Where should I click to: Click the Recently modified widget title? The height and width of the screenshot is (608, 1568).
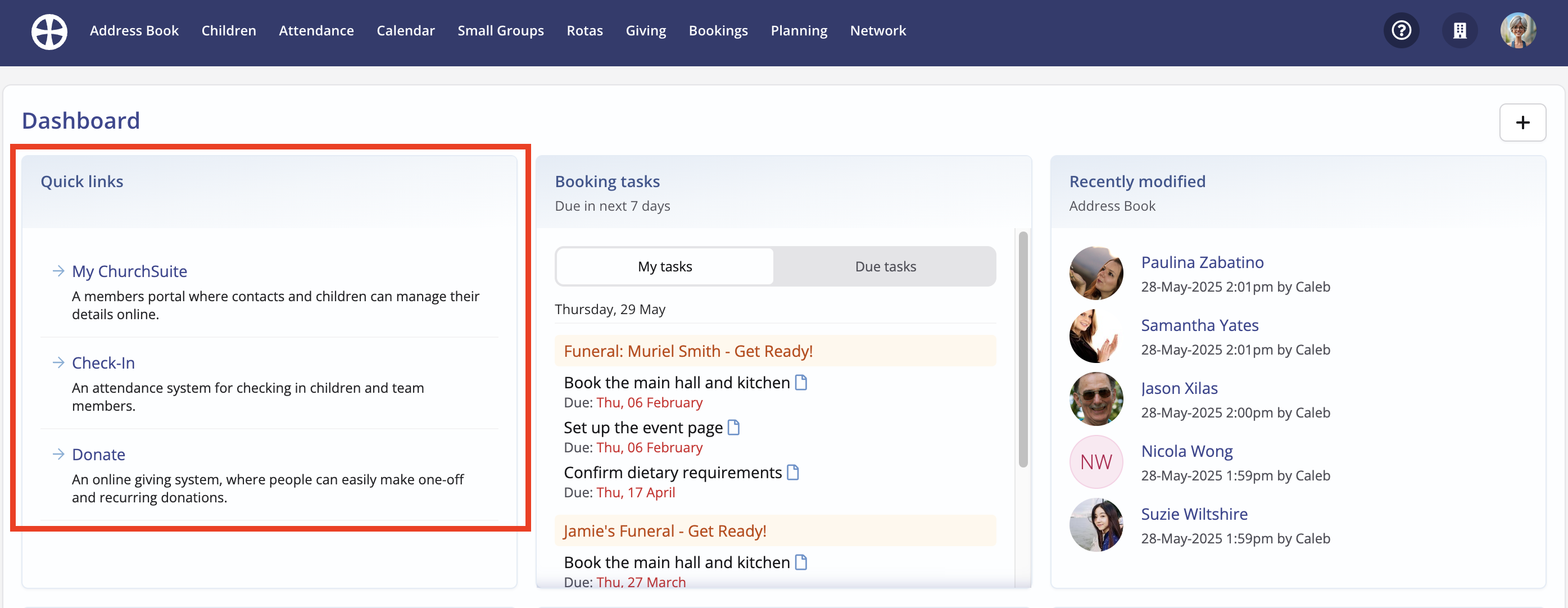coord(1137,182)
